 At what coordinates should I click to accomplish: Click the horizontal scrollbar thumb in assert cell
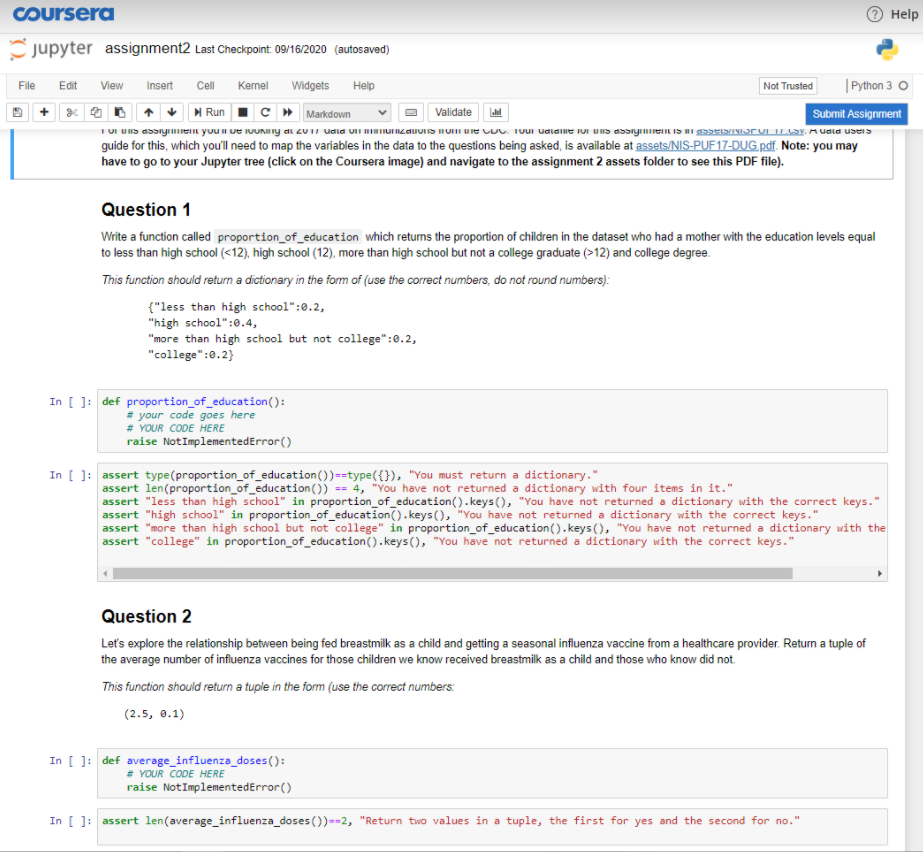point(453,573)
